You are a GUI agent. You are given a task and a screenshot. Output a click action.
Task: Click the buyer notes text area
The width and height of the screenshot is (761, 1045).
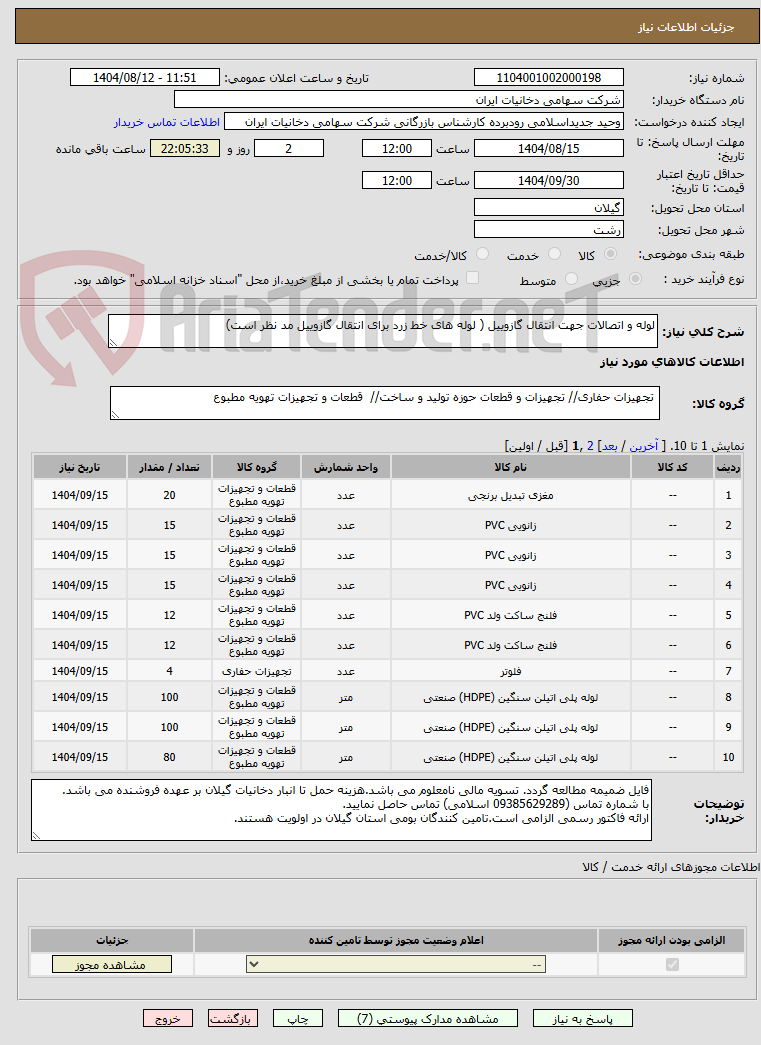tap(341, 810)
